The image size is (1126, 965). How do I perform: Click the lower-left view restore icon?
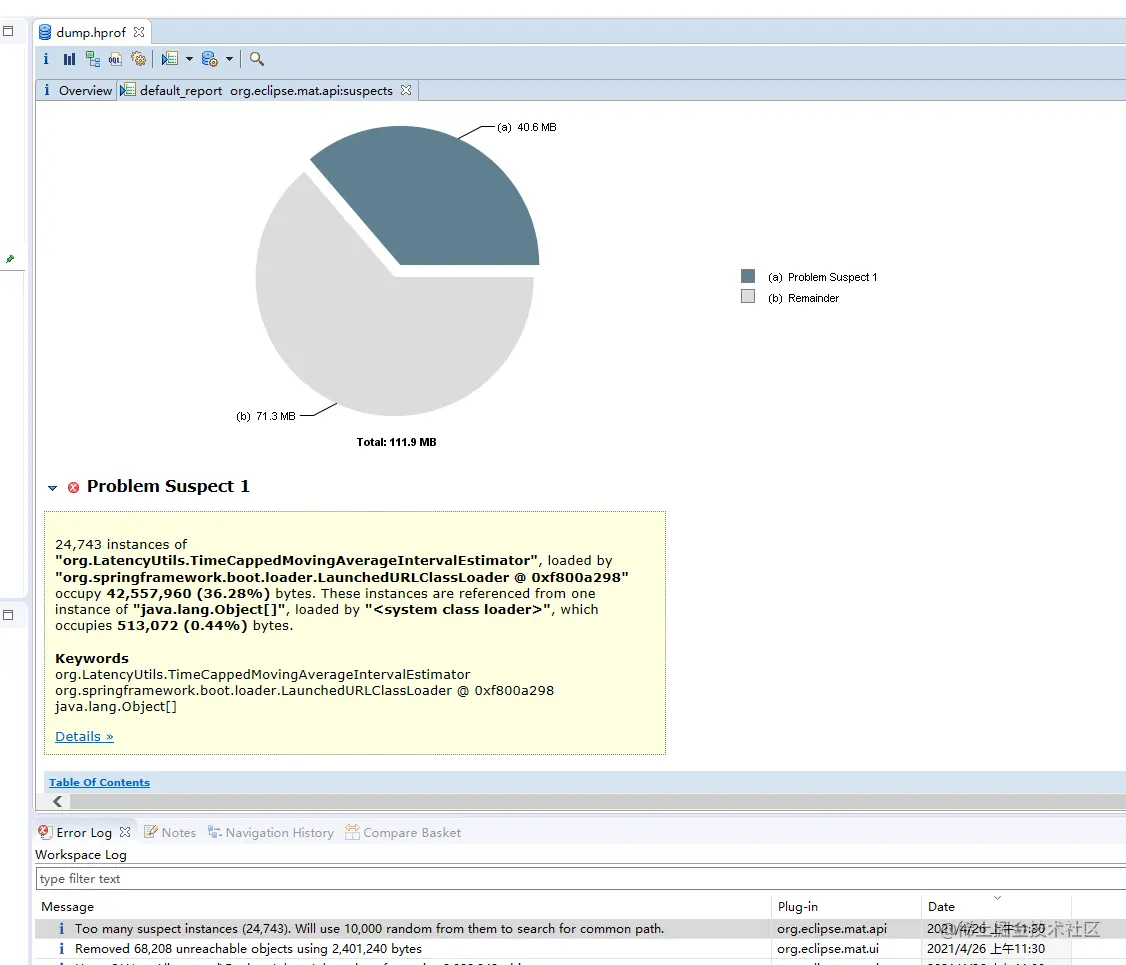pos(8,615)
